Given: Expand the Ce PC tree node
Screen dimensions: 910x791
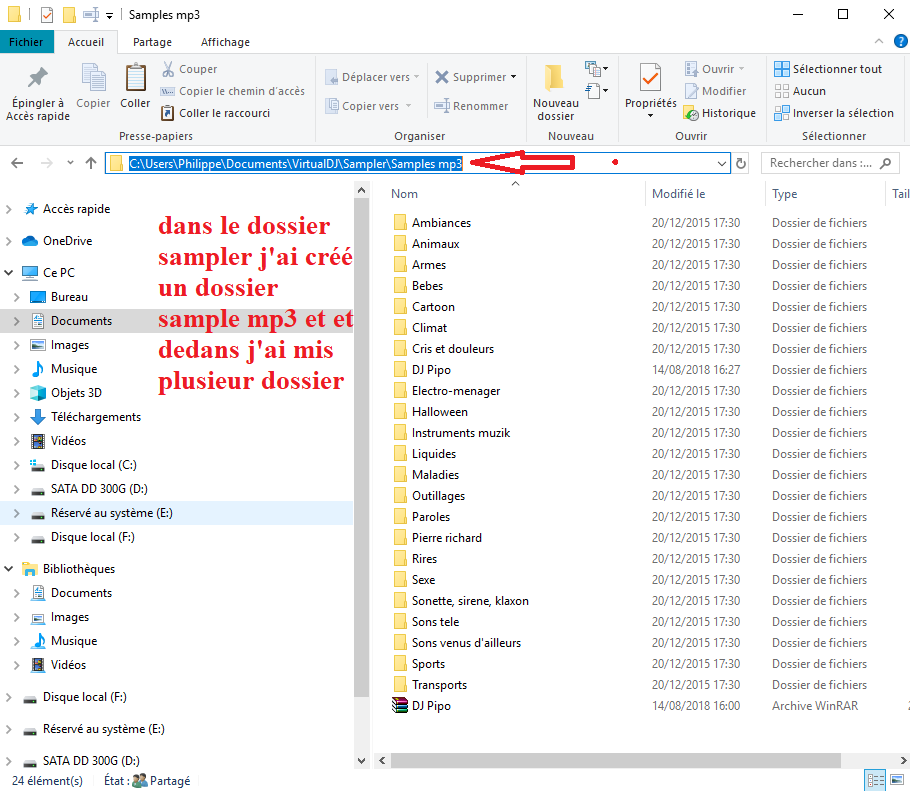Looking at the screenshot, I should coord(9,273).
